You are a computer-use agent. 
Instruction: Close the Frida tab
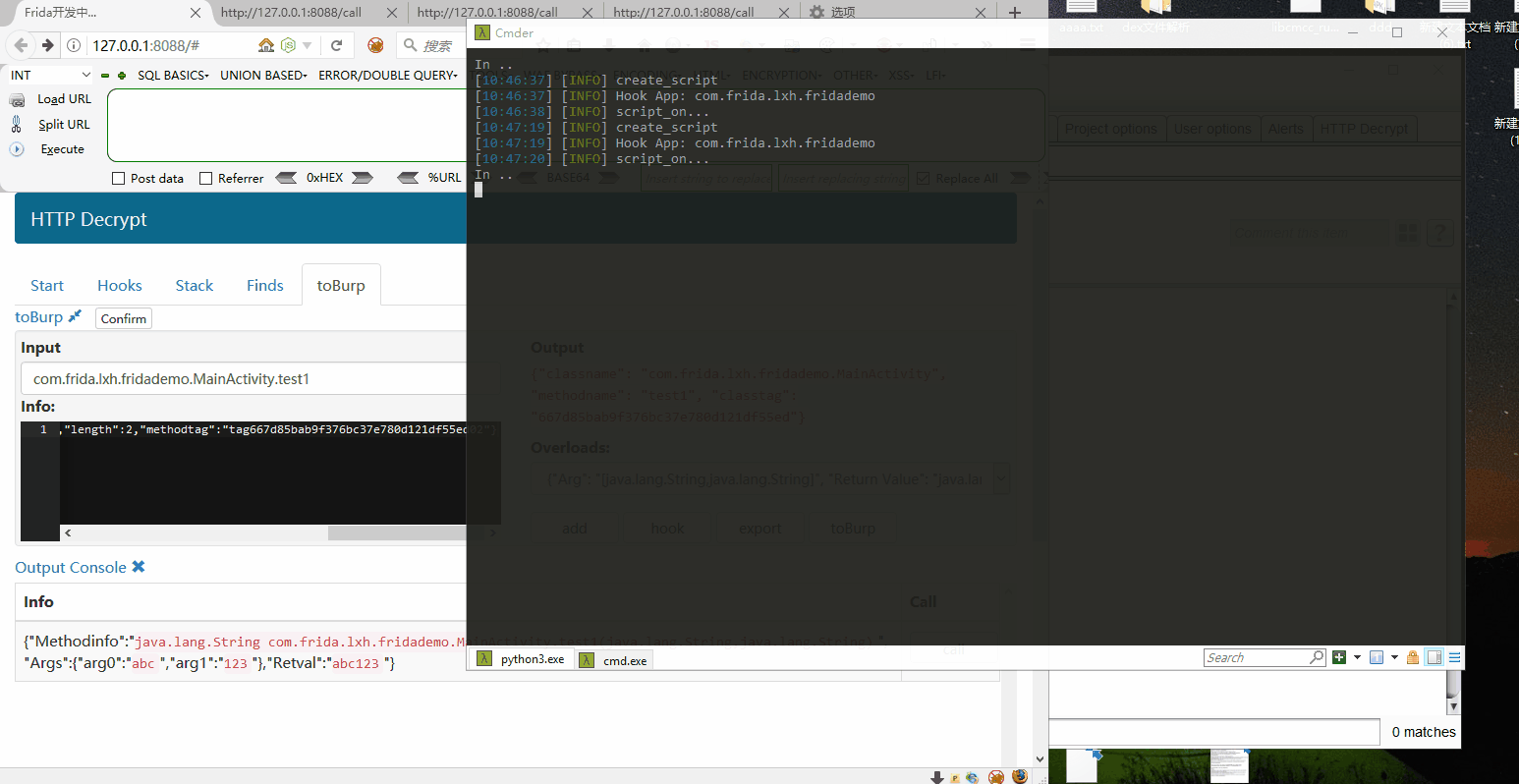(x=196, y=13)
